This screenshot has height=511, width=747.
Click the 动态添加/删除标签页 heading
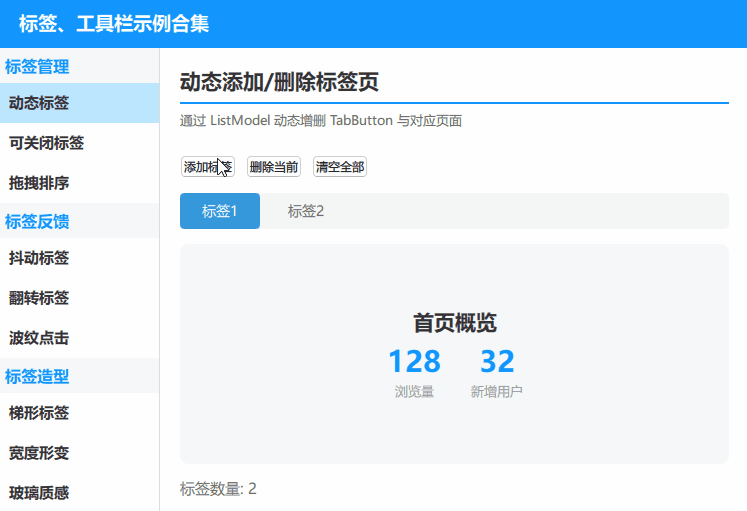[x=279, y=81]
